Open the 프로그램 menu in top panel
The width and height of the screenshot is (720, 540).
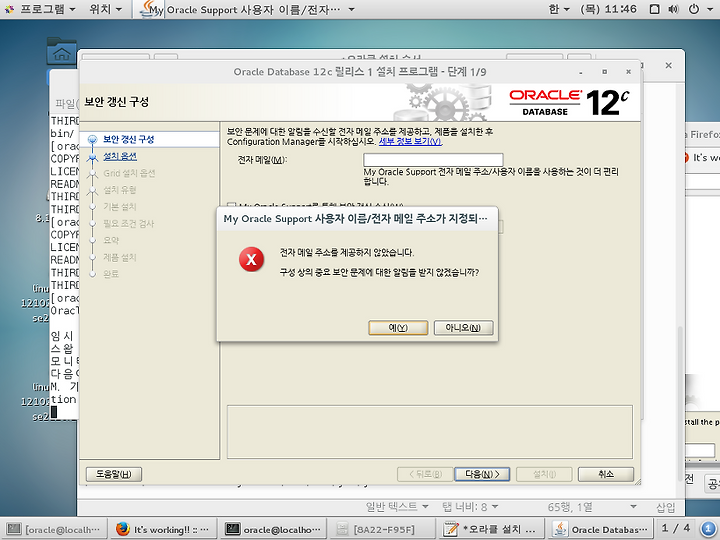point(47,9)
